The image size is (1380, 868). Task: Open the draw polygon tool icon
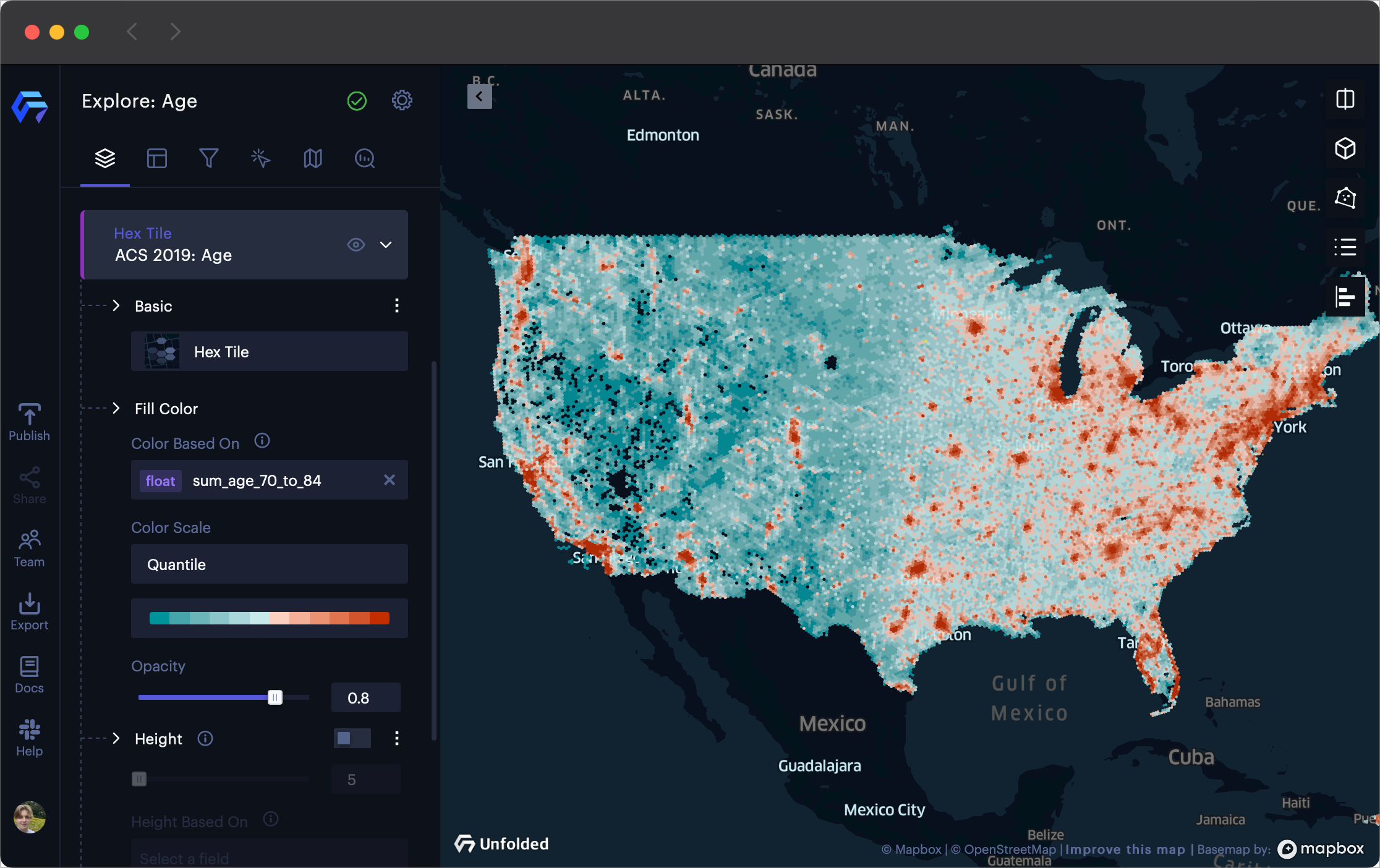click(x=1345, y=198)
